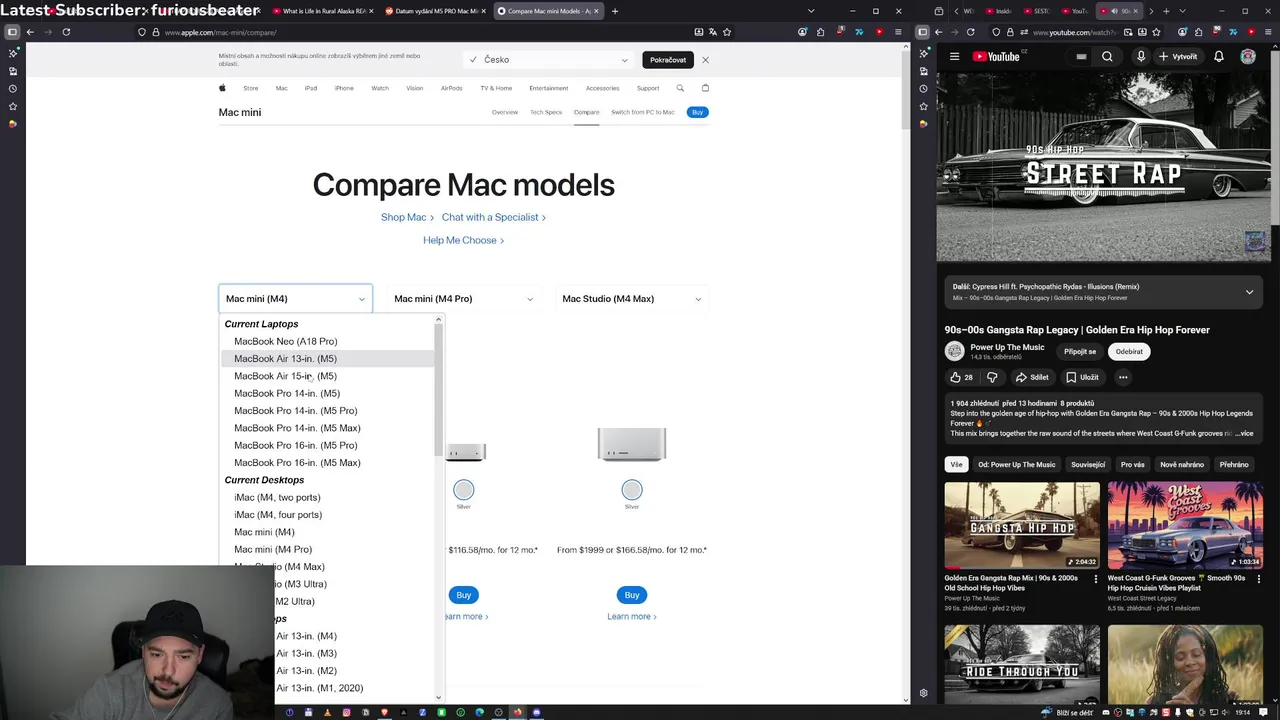
Task: Click Buy under Mac Studio (M4 Max)
Action: click(632, 595)
